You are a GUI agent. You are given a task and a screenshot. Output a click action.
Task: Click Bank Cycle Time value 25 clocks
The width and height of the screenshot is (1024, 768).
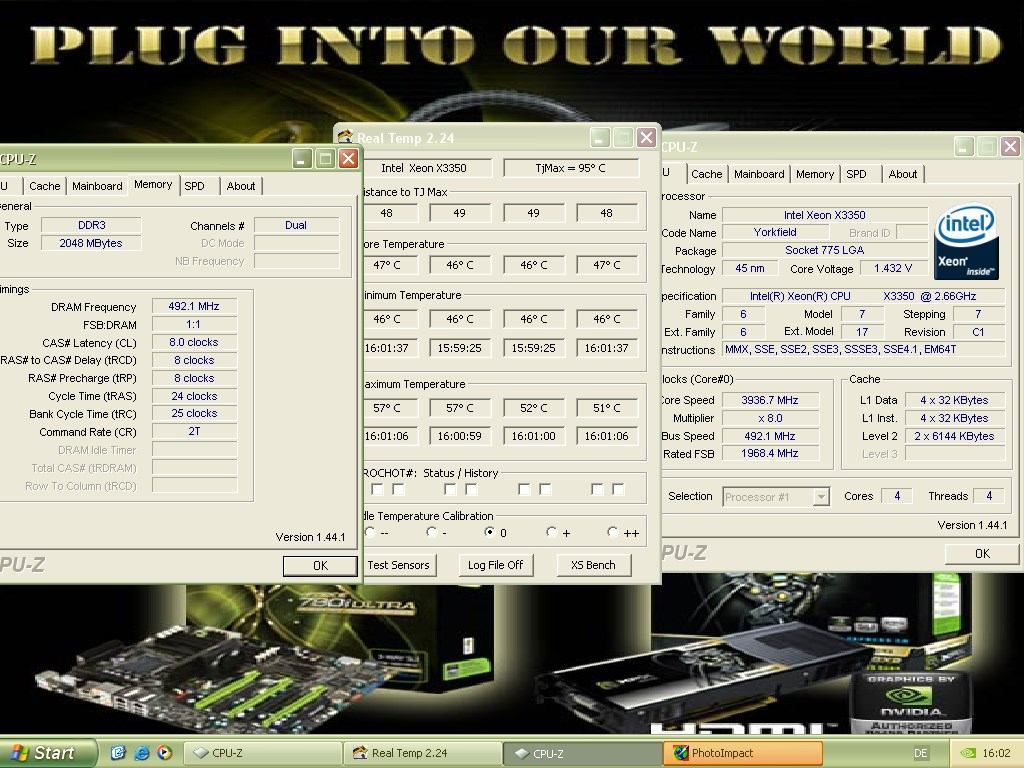[194, 413]
